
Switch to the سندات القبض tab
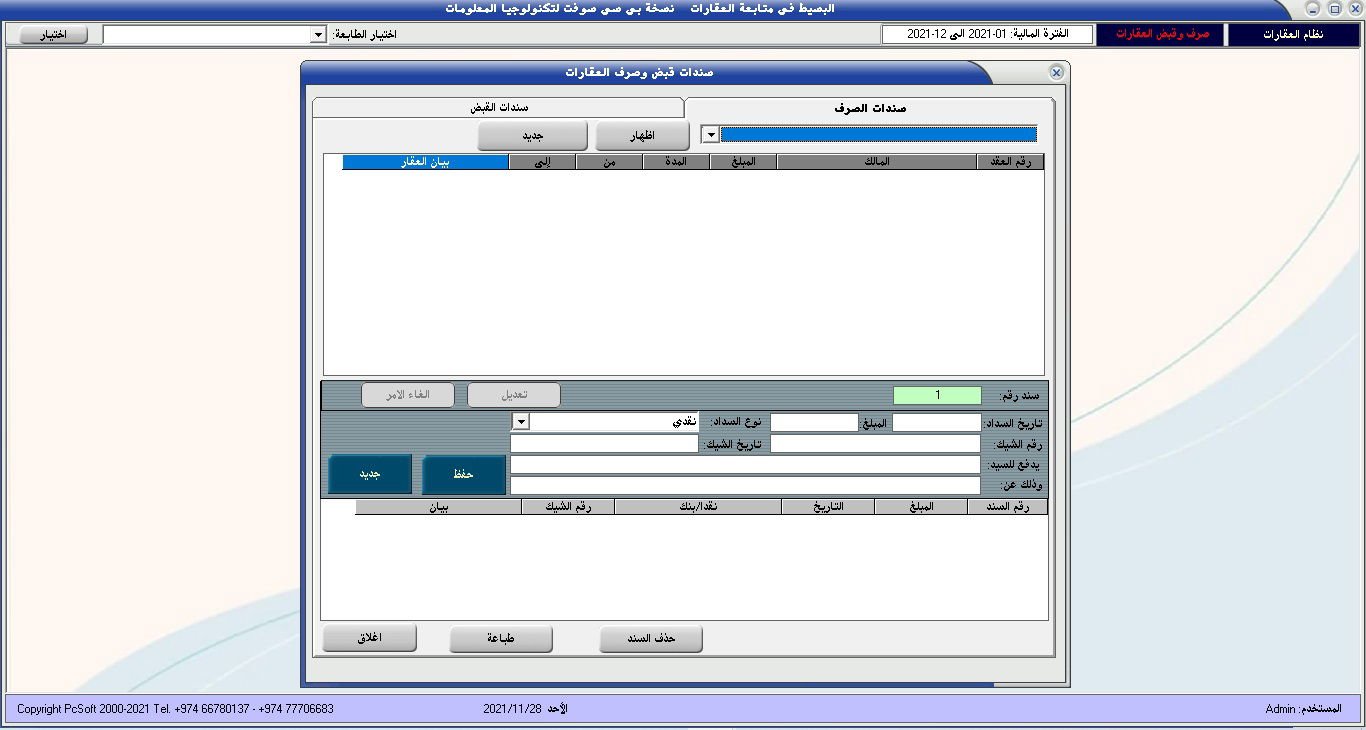497,106
